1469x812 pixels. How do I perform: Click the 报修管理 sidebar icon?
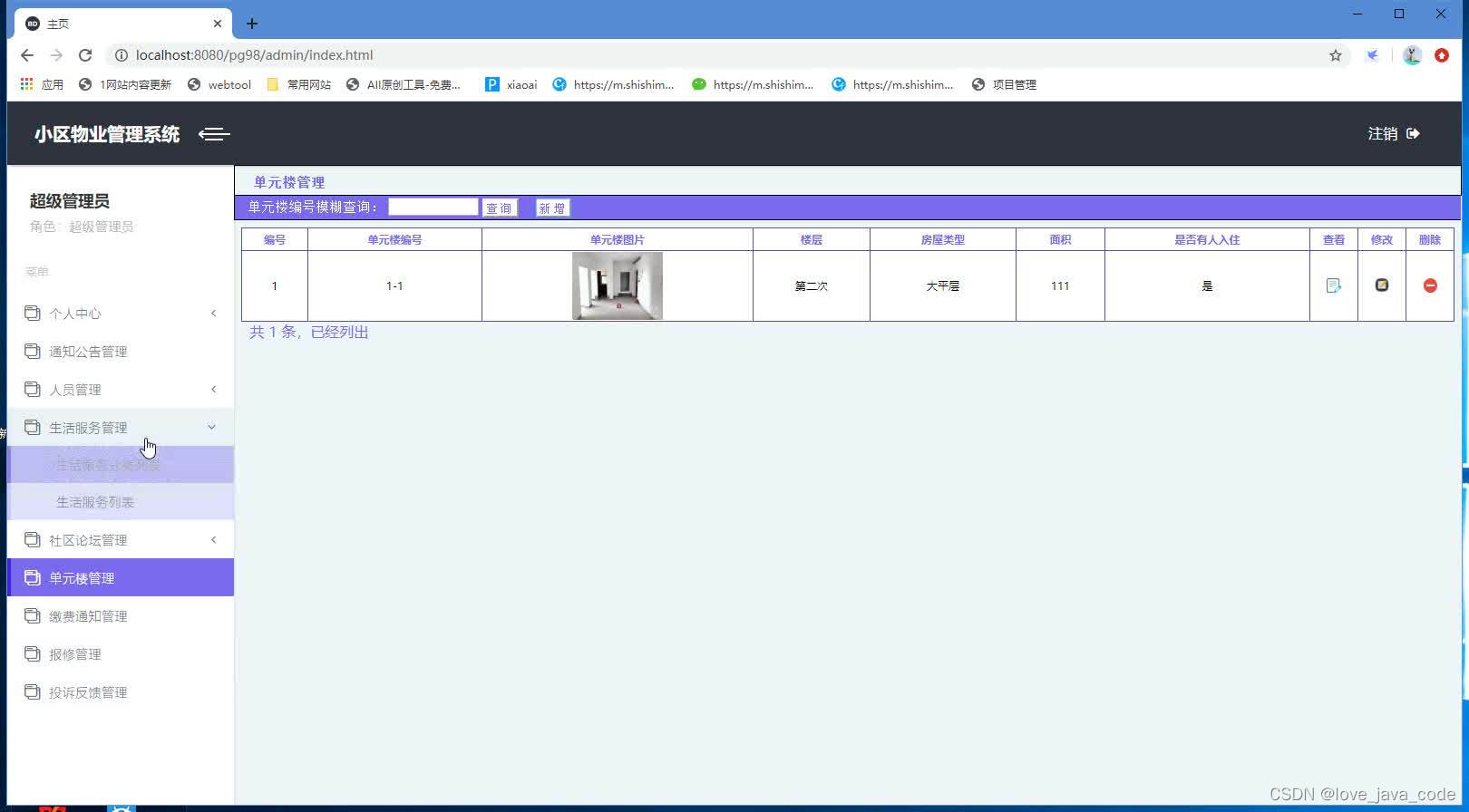[33, 654]
